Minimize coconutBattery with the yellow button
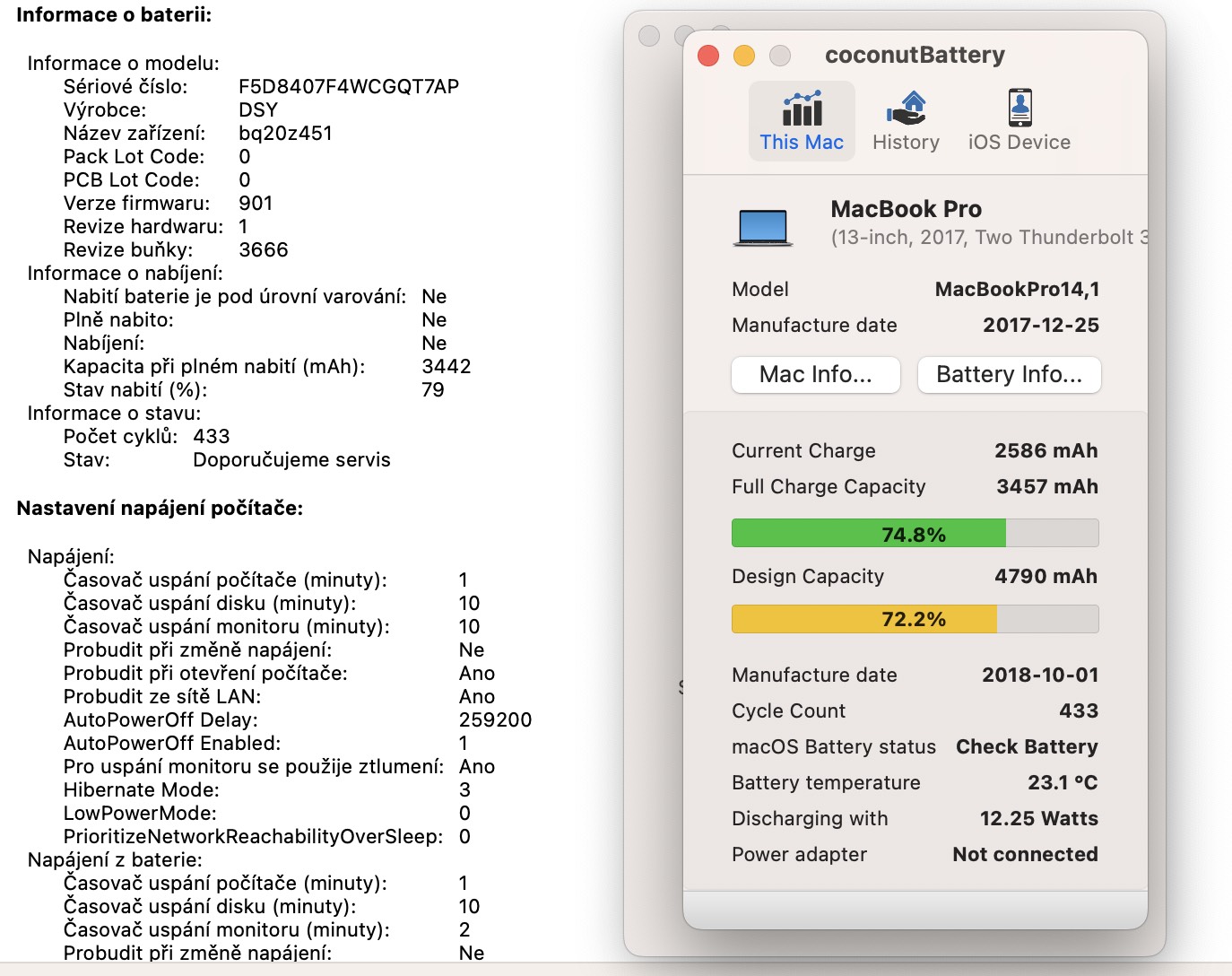 [x=744, y=56]
